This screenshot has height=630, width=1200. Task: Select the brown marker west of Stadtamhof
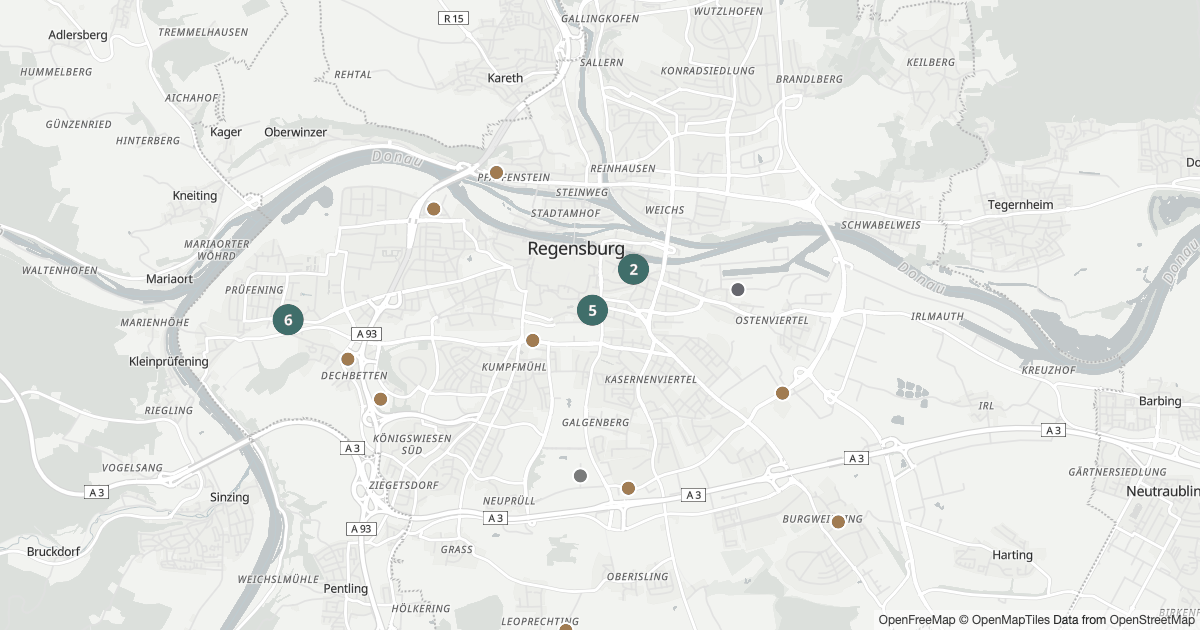point(434,209)
